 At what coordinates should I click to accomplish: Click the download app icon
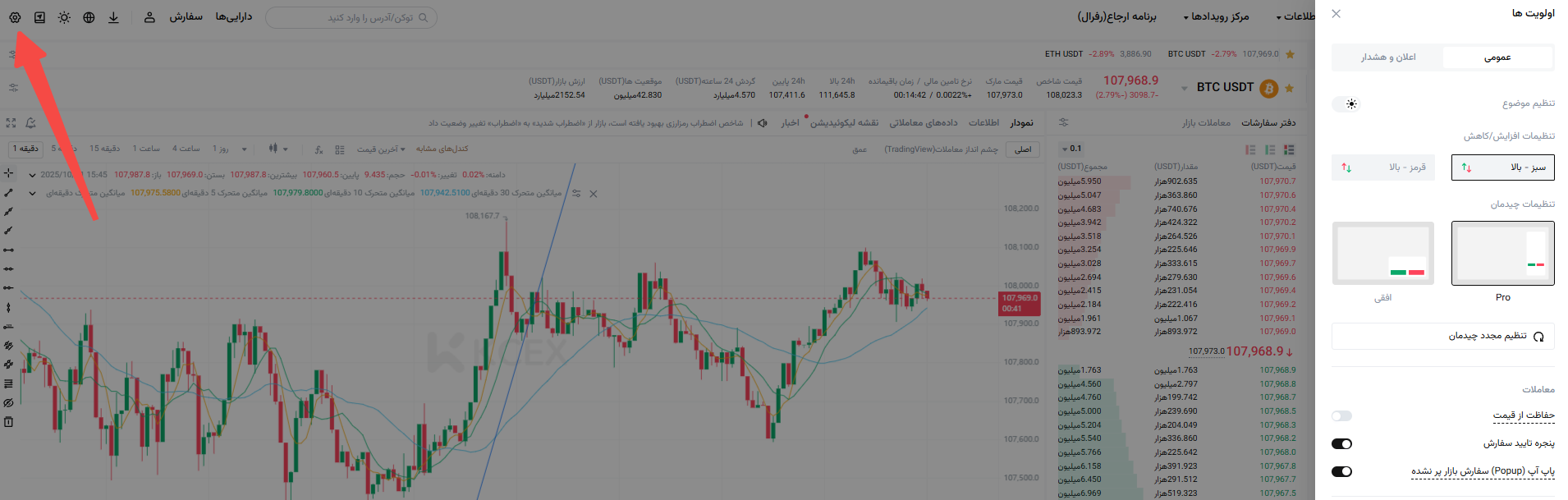click(113, 17)
